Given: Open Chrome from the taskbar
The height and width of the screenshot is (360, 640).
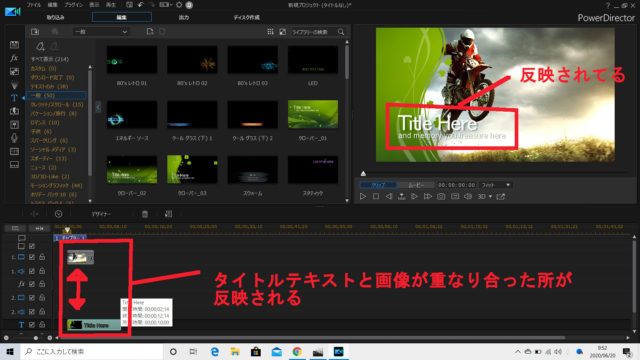Looking at the screenshot, I should [297, 351].
